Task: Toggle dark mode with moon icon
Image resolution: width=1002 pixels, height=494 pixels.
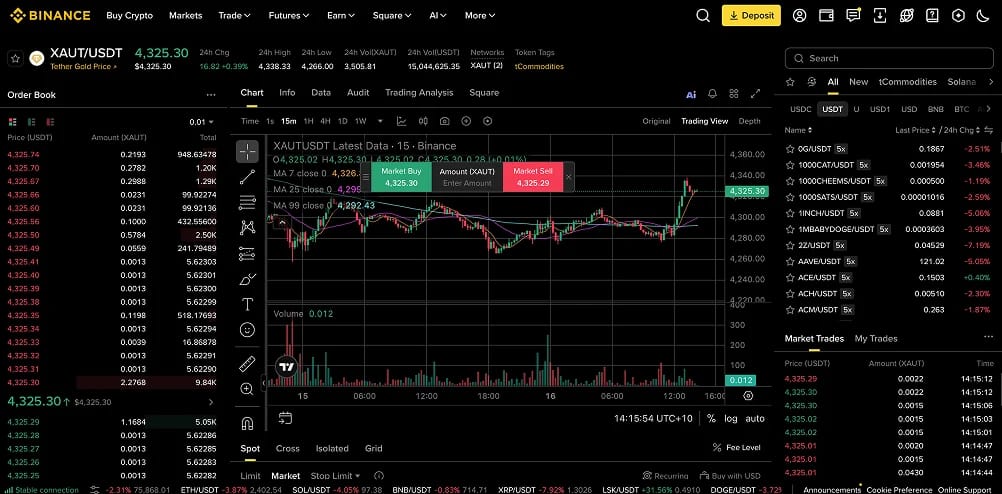Action: click(x=983, y=16)
